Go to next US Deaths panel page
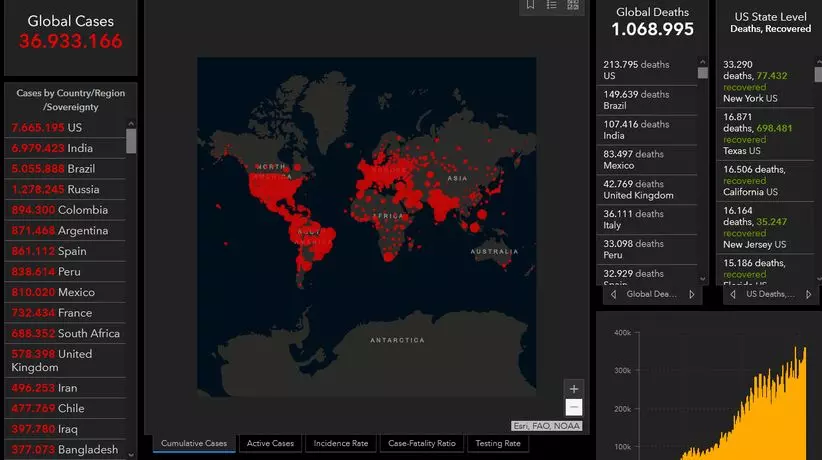Screen dimensions: 822x460 click(809, 295)
